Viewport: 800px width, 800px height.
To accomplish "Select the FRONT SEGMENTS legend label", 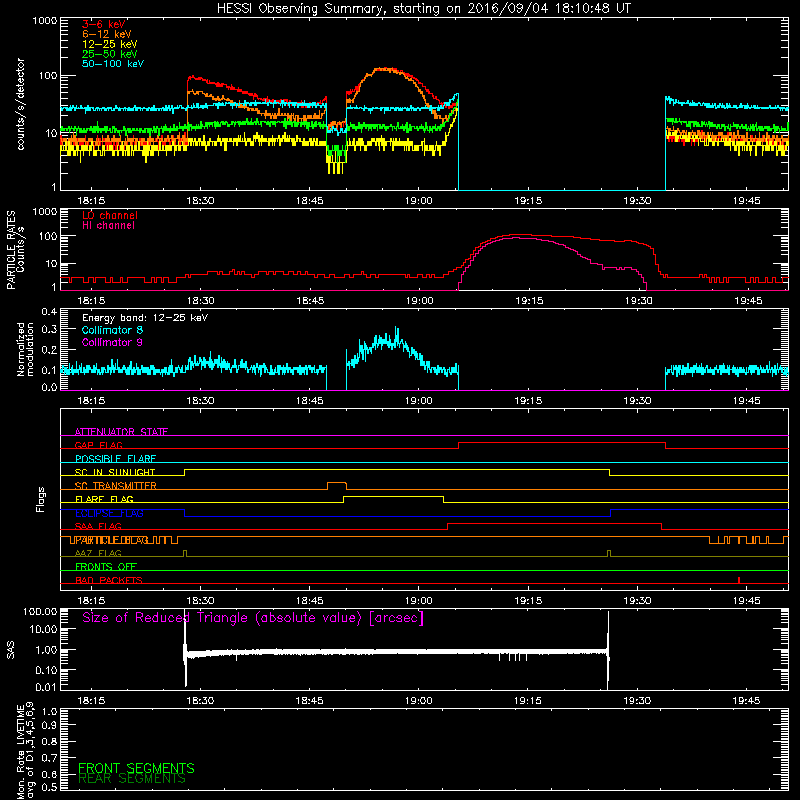I will [x=136, y=768].
